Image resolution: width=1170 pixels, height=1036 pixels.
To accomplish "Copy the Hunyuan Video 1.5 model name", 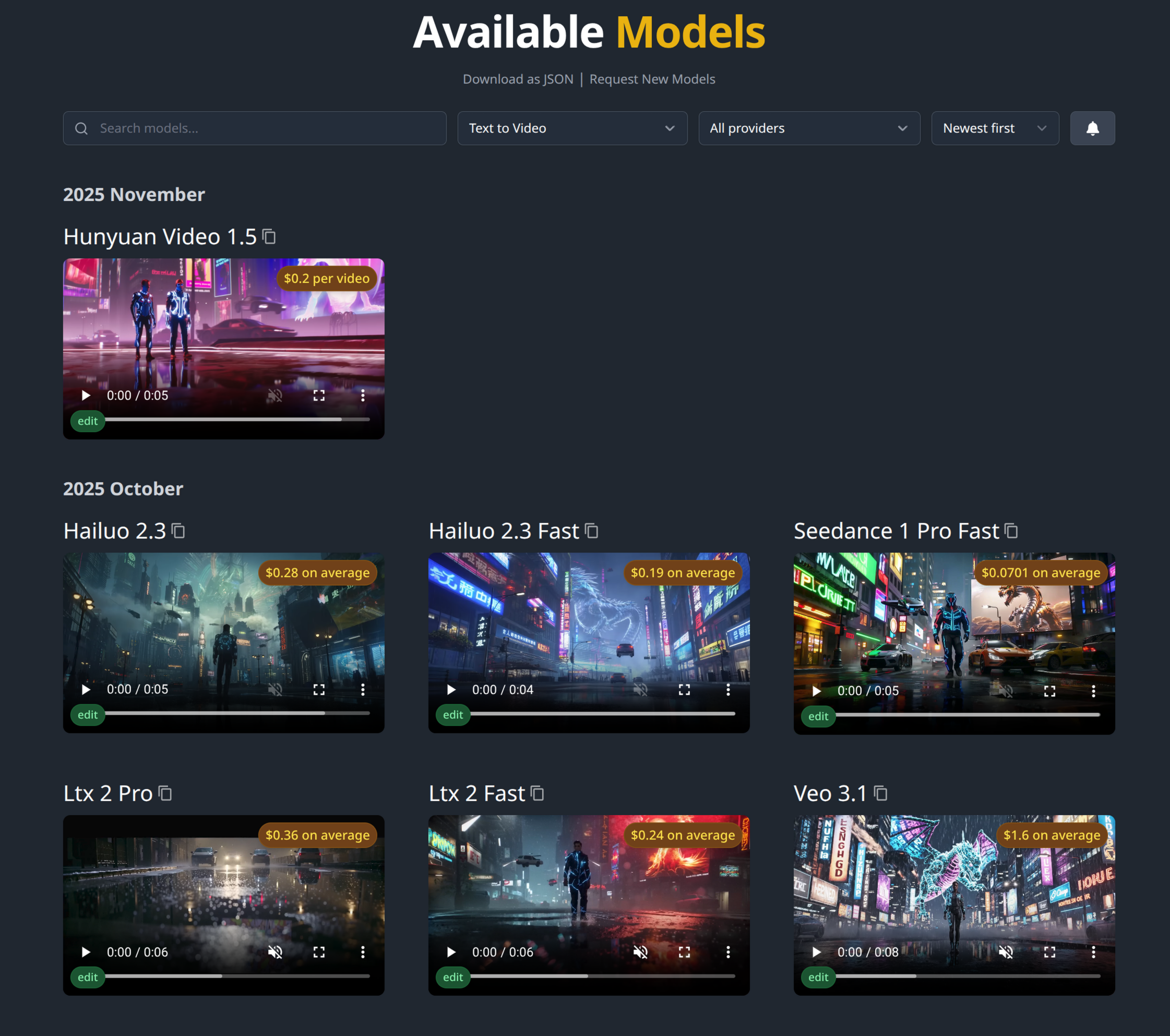I will coord(268,236).
